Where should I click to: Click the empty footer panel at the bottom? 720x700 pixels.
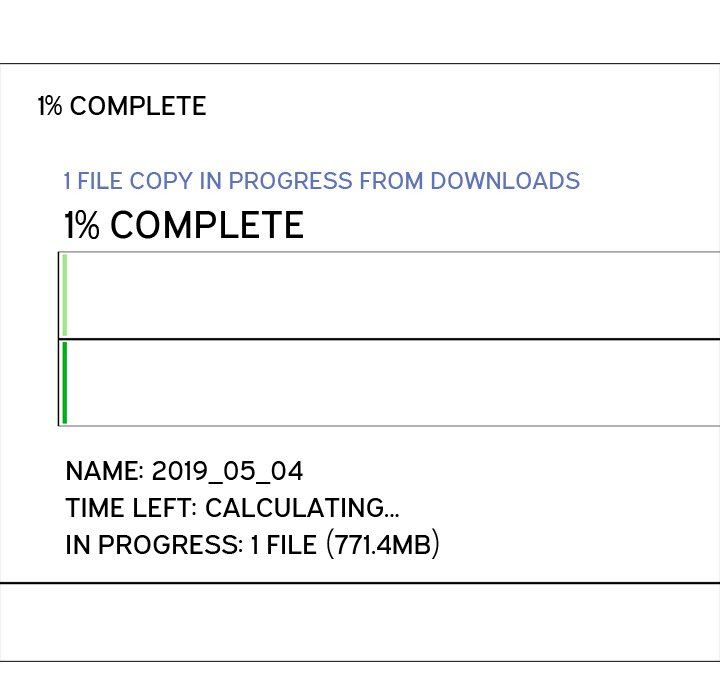pos(360,621)
